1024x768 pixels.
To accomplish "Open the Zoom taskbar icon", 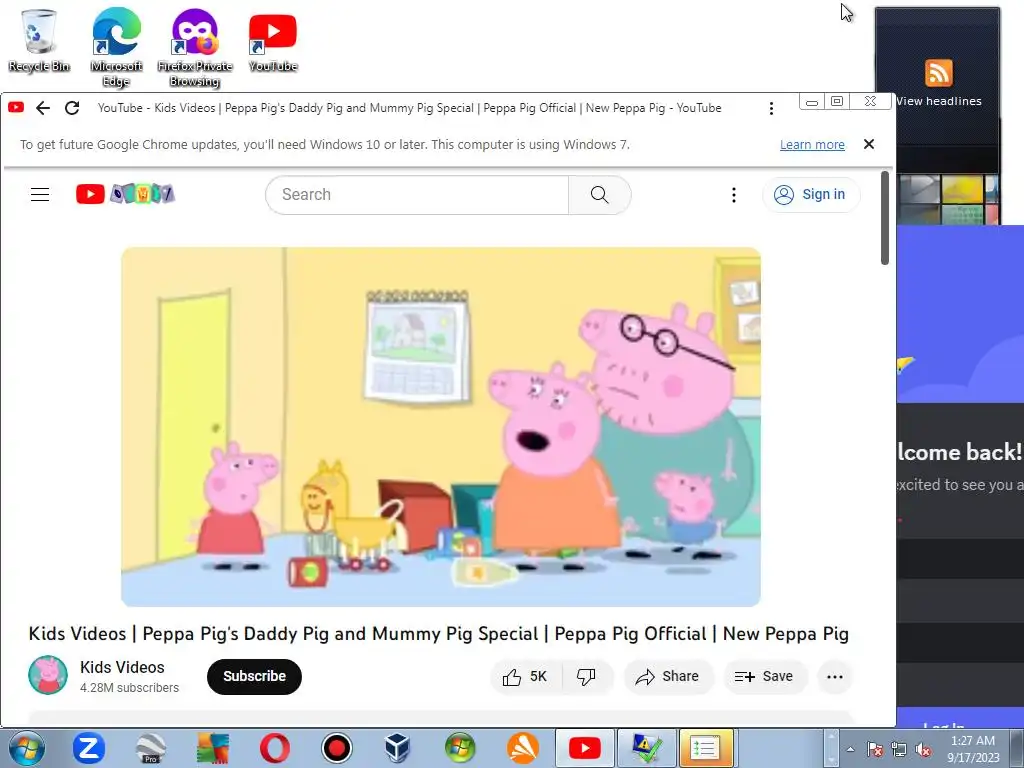I will pos(89,748).
